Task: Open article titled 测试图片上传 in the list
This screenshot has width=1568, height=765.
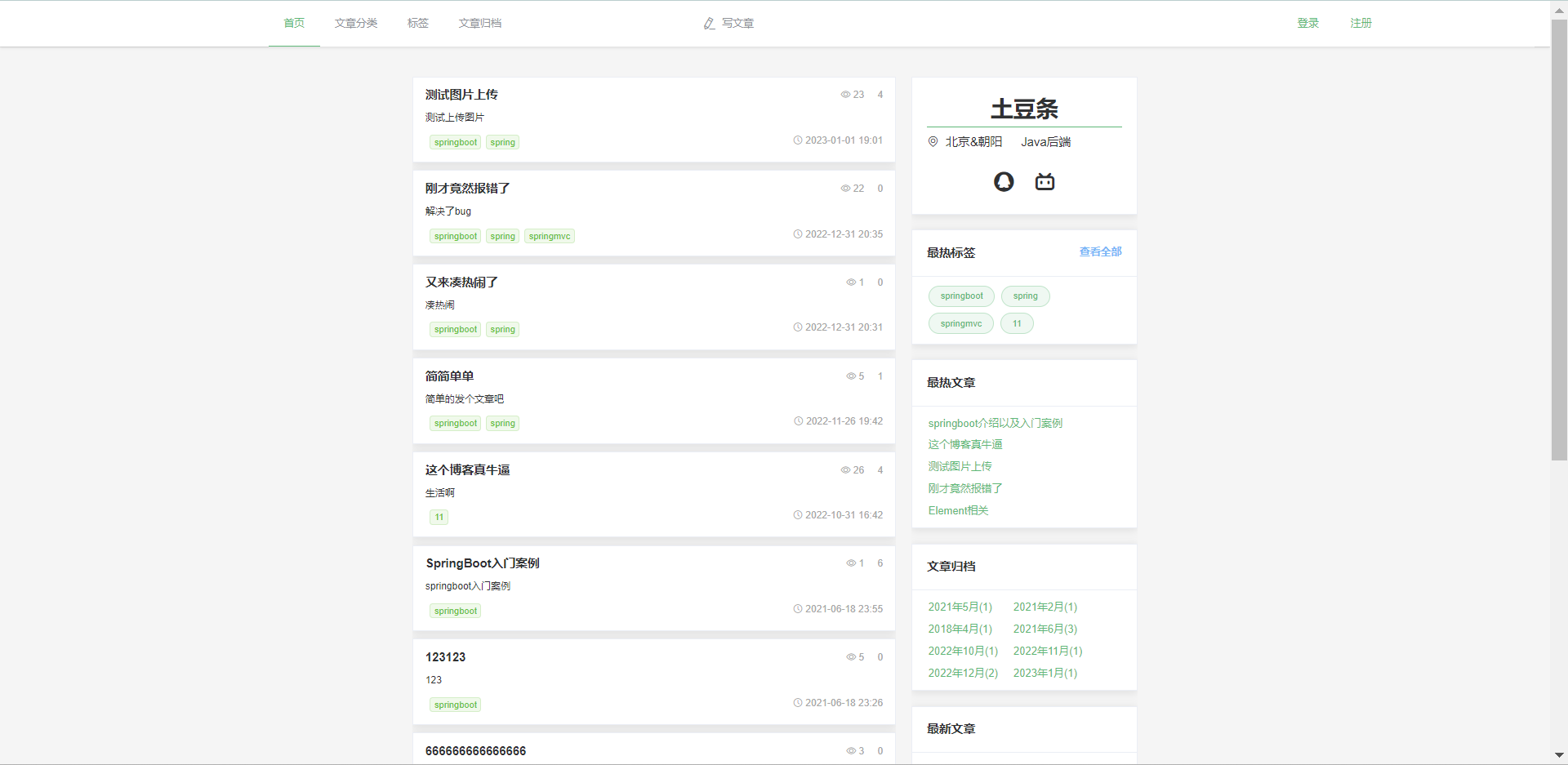Action: point(461,95)
